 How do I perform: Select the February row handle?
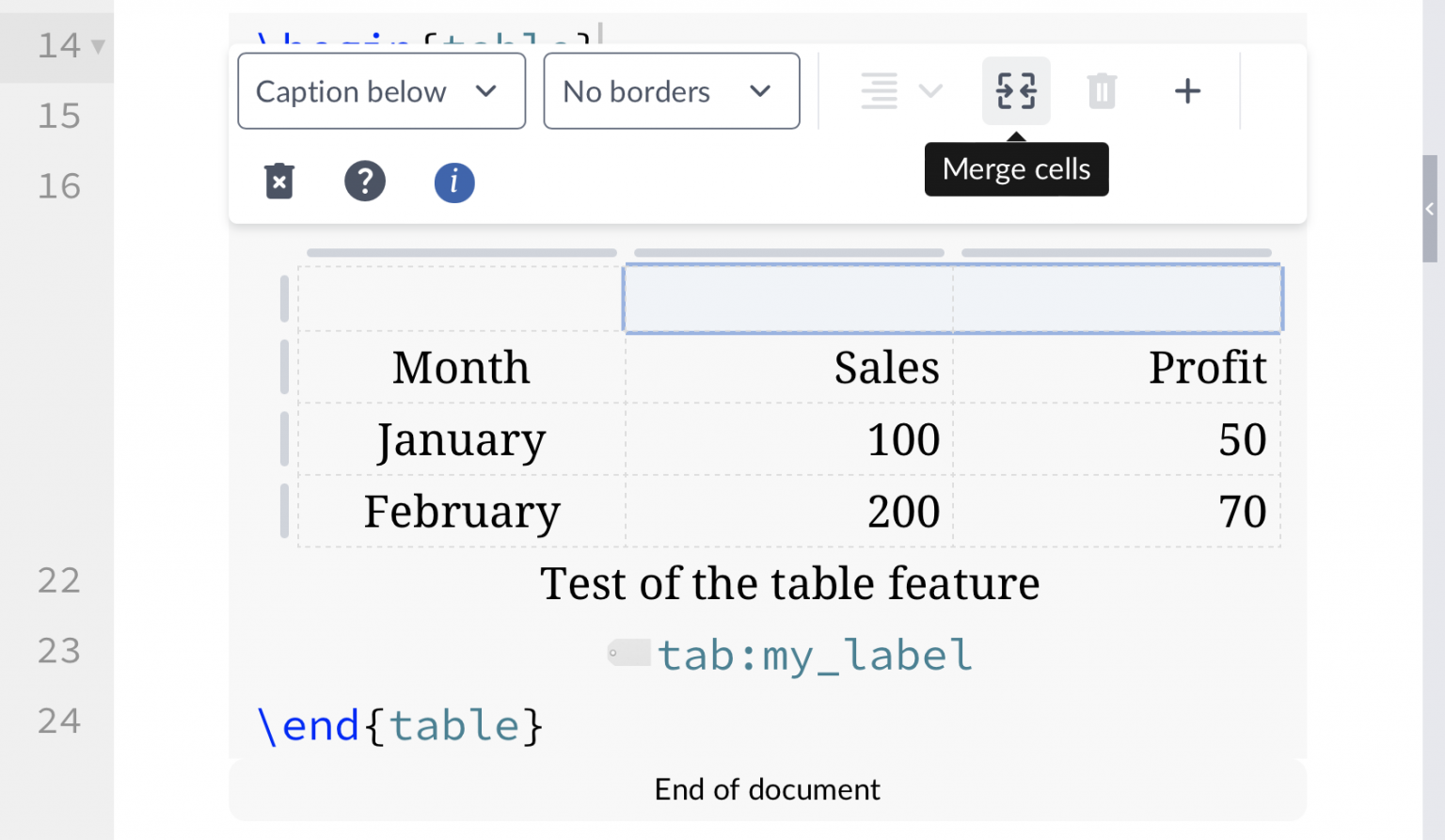[x=283, y=512]
